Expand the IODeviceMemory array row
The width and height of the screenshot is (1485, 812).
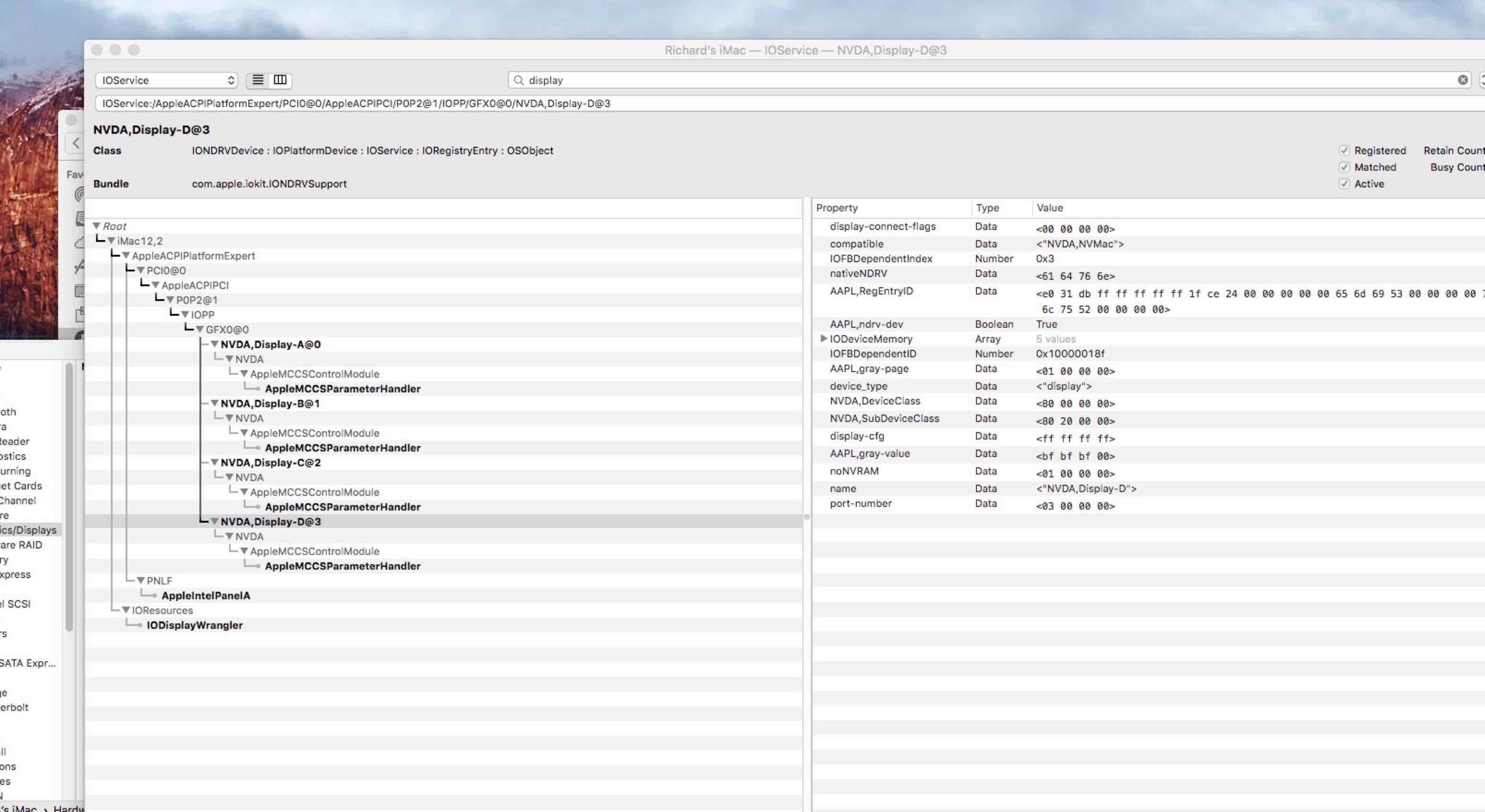click(824, 339)
